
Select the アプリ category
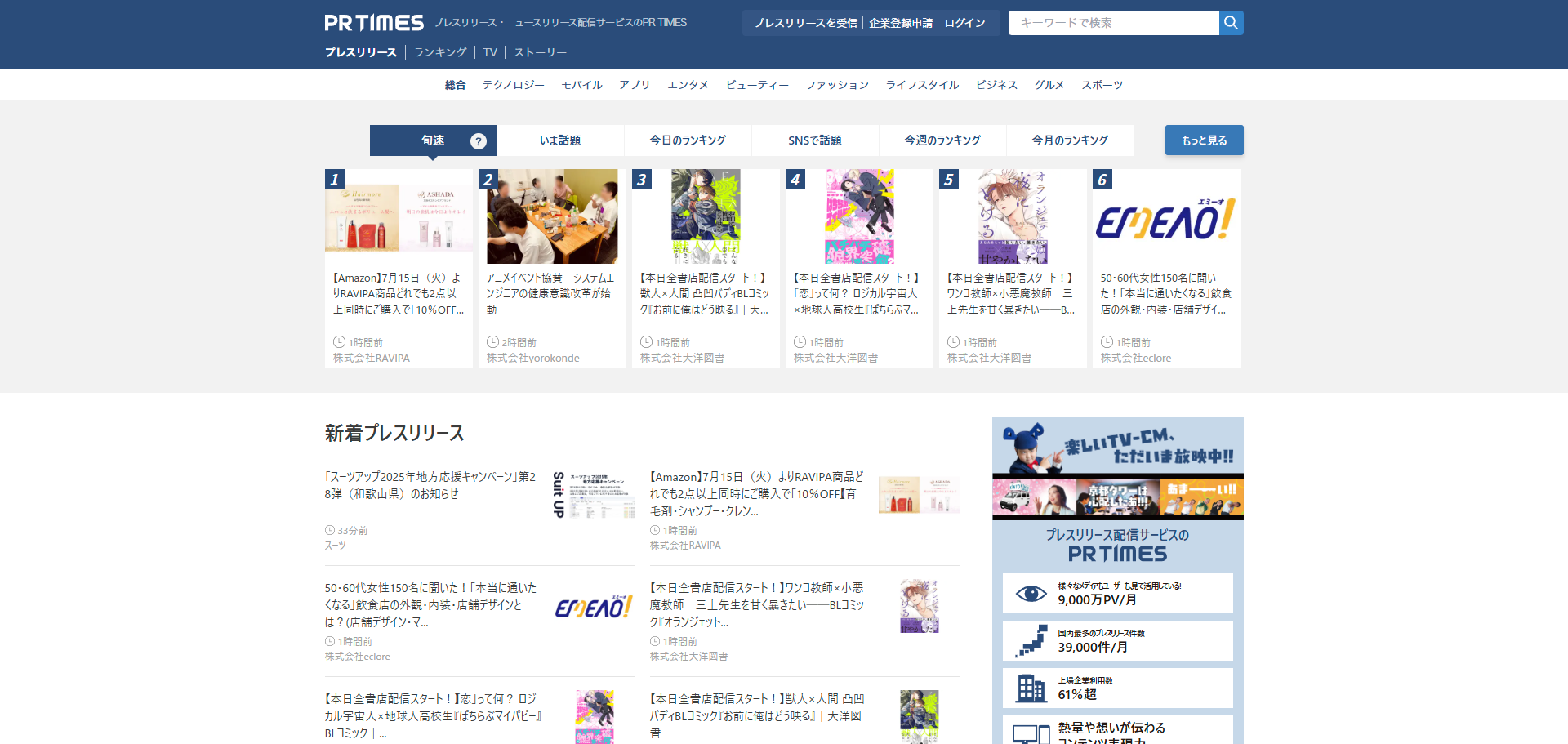pyautogui.click(x=635, y=85)
